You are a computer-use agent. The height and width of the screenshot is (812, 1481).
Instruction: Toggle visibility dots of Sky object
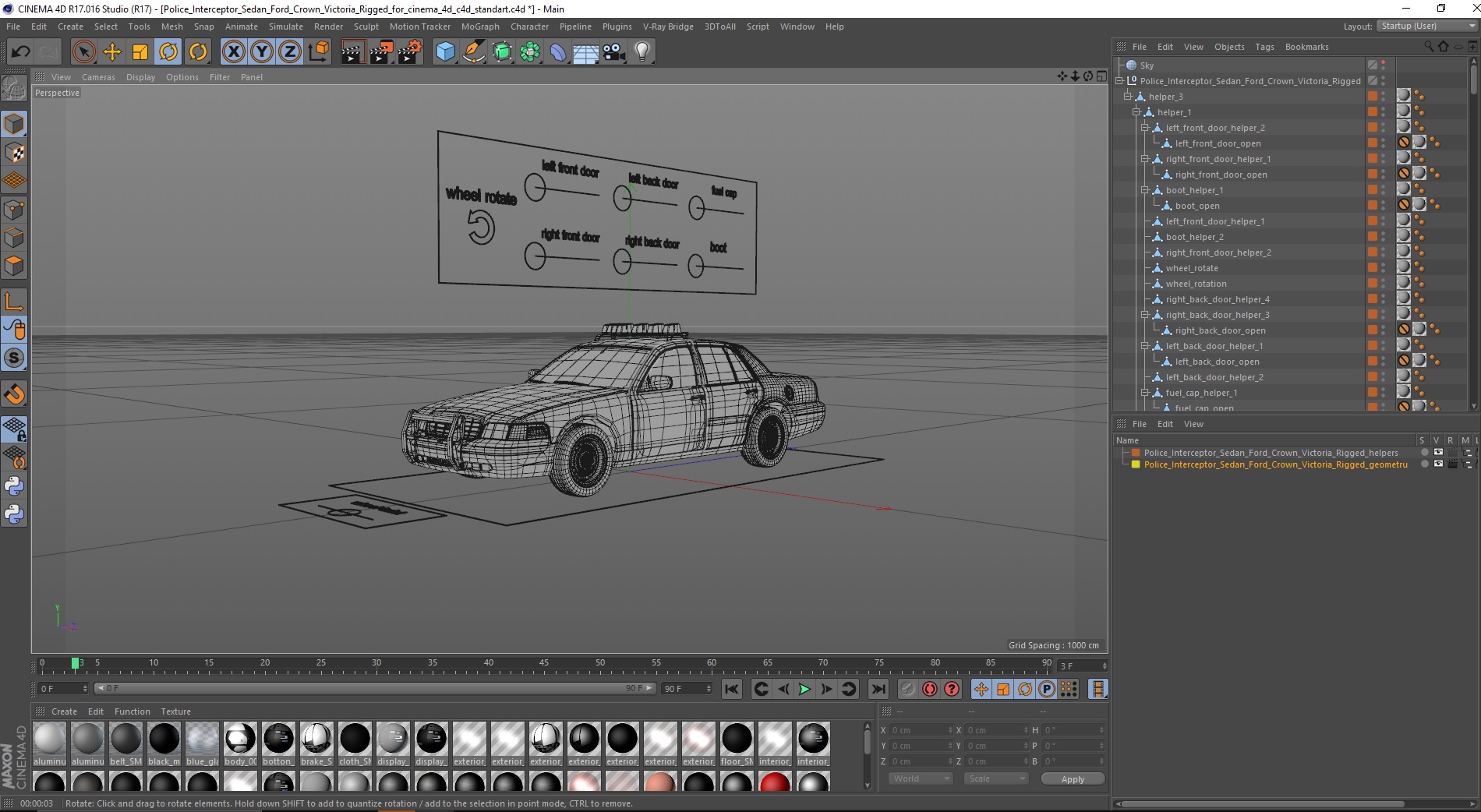(1384, 65)
